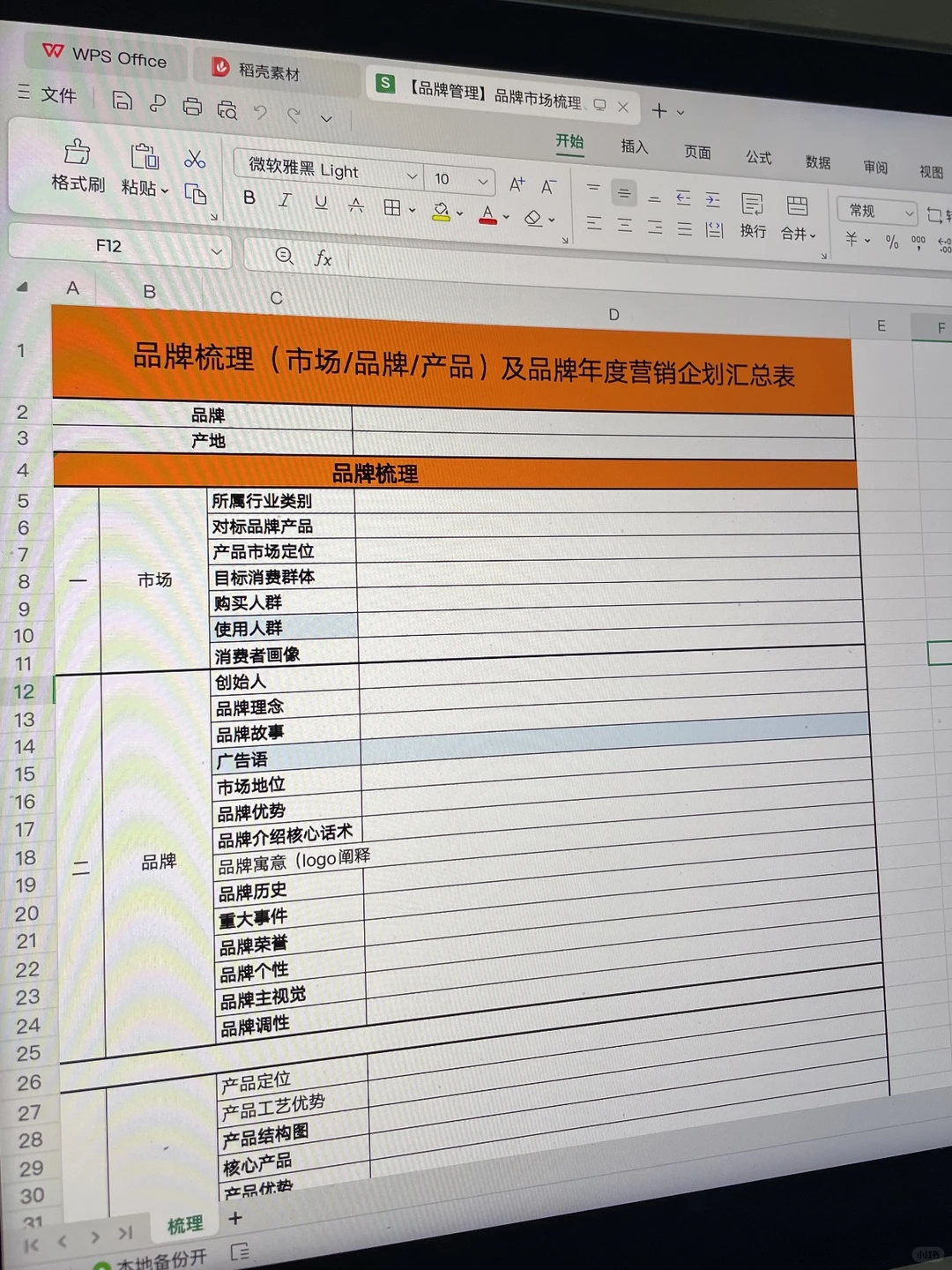The width and height of the screenshot is (952, 1270).
Task: Toggle underline formatting
Action: click(320, 201)
